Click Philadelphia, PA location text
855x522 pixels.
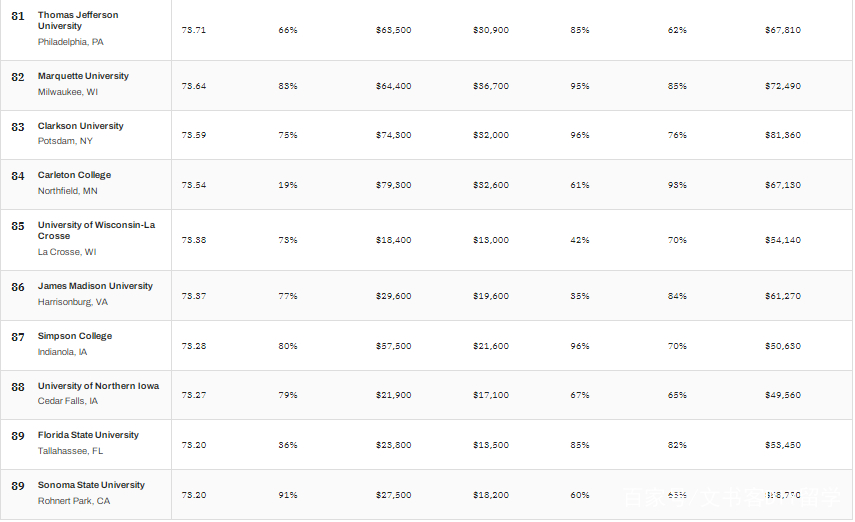point(70,42)
